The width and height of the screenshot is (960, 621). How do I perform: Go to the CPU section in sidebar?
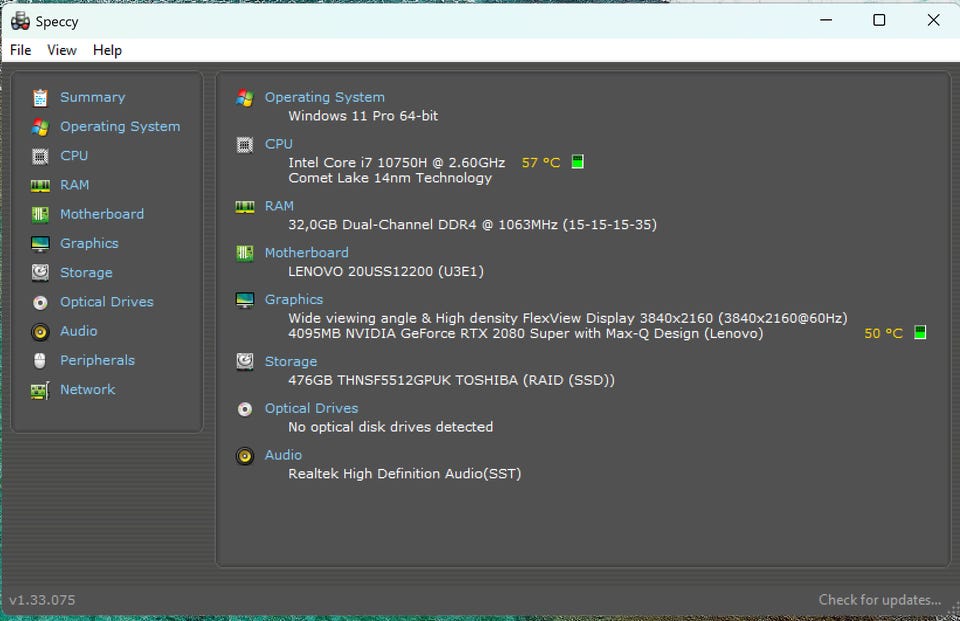point(74,156)
